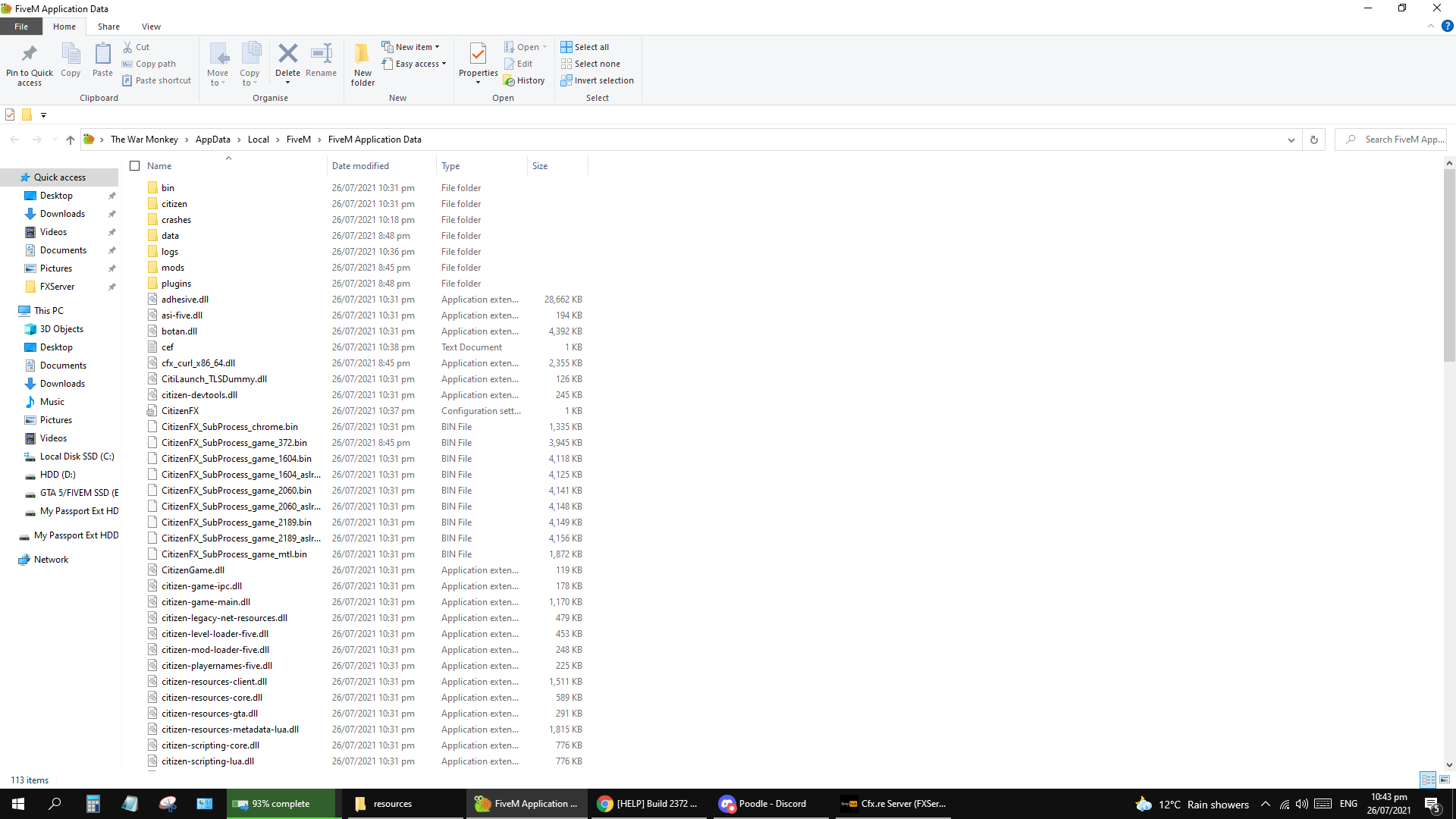Expand the New item dropdown

[410, 47]
